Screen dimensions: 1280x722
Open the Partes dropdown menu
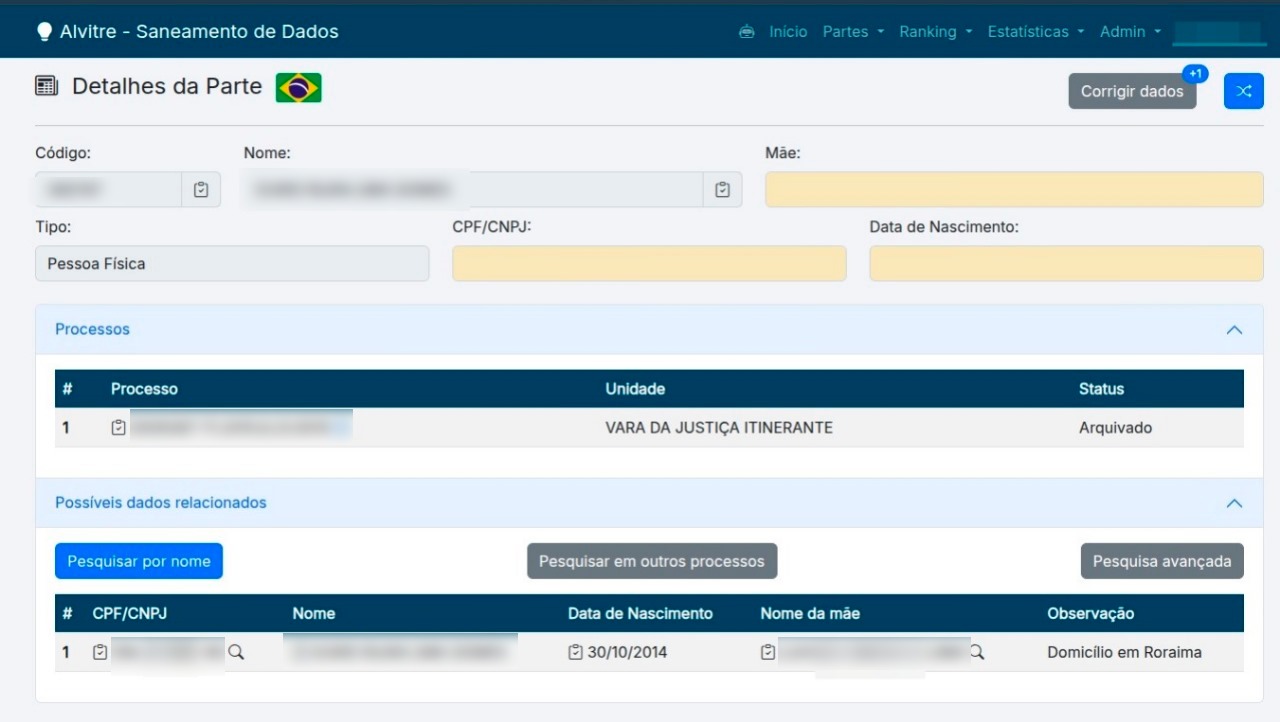click(853, 32)
